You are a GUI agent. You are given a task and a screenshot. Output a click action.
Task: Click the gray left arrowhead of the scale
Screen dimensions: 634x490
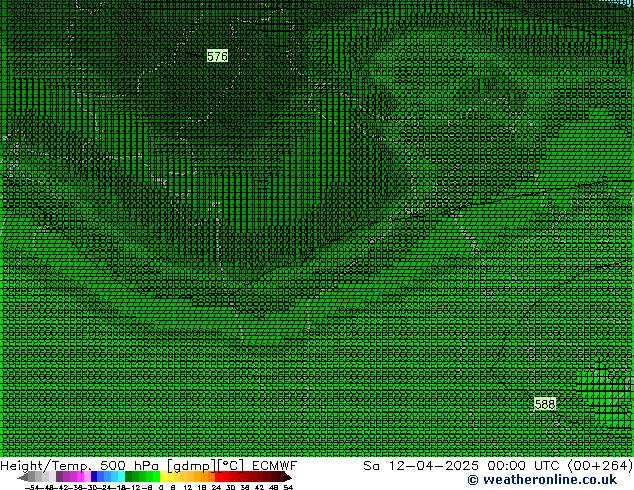tap(23, 477)
